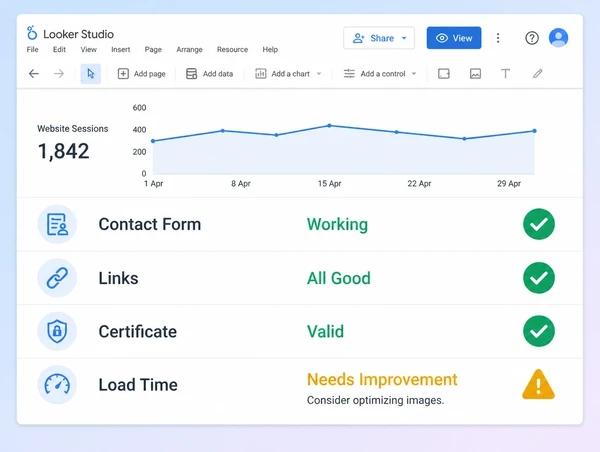The height and width of the screenshot is (452, 600).
Task: Click the Consider optimizing images note
Action: pyautogui.click(x=375, y=400)
